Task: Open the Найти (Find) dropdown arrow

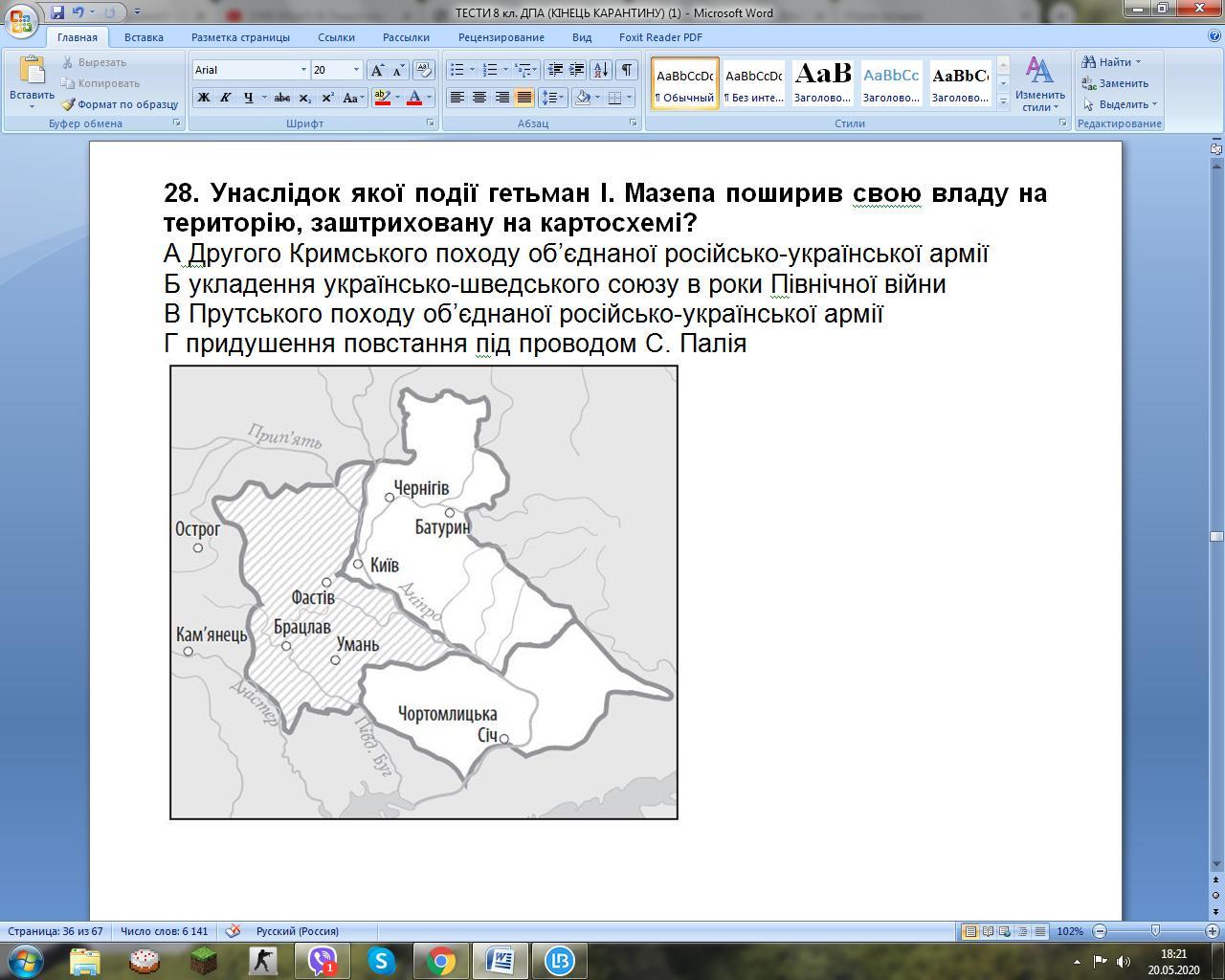Action: pos(1138,62)
